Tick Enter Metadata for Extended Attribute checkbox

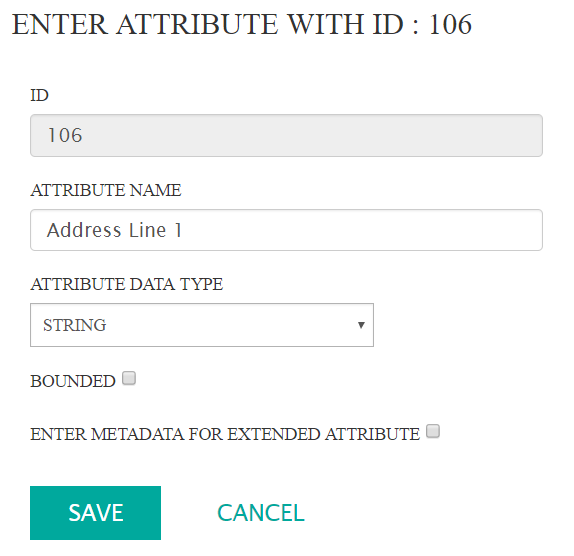(x=433, y=431)
